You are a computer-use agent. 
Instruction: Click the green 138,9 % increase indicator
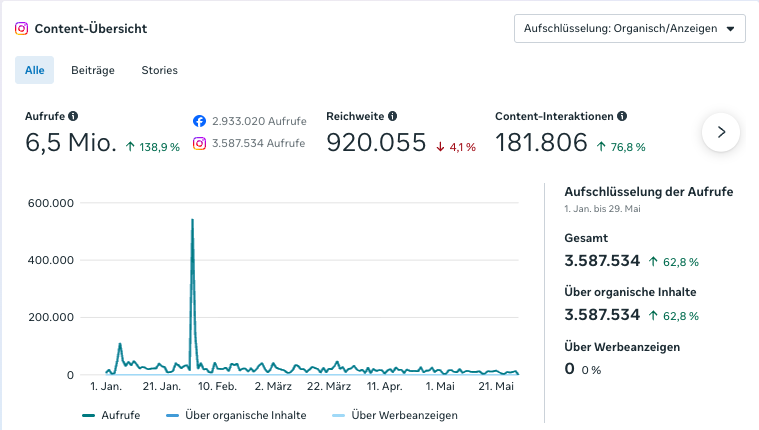(x=152, y=147)
